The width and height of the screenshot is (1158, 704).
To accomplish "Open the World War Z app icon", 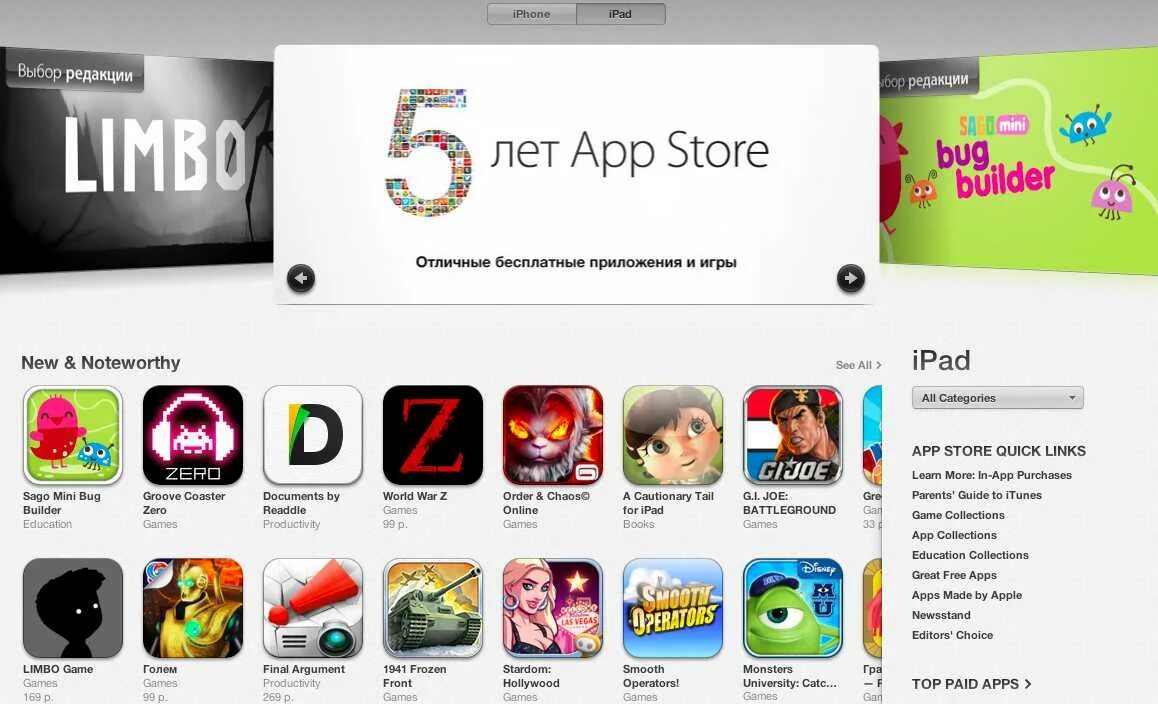I will (433, 435).
